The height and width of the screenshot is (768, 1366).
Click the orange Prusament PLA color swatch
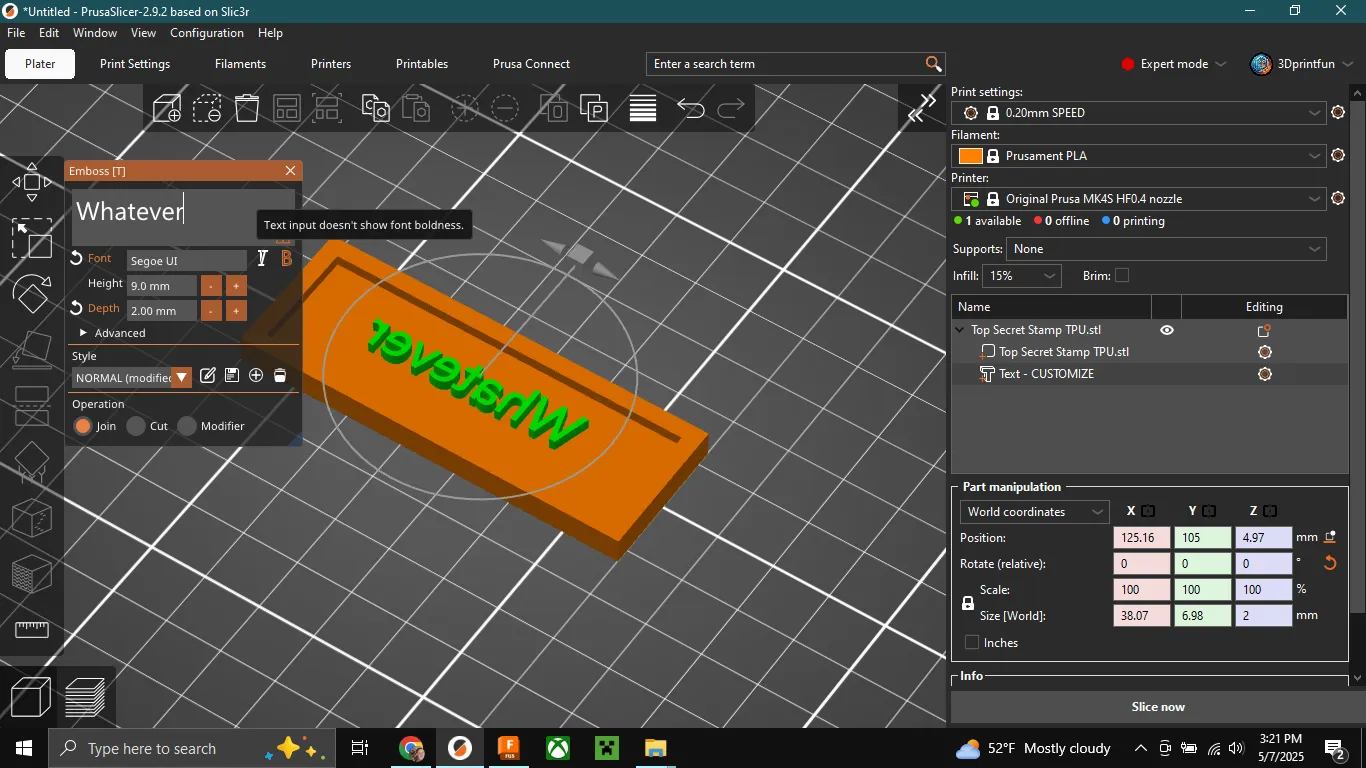(970, 156)
